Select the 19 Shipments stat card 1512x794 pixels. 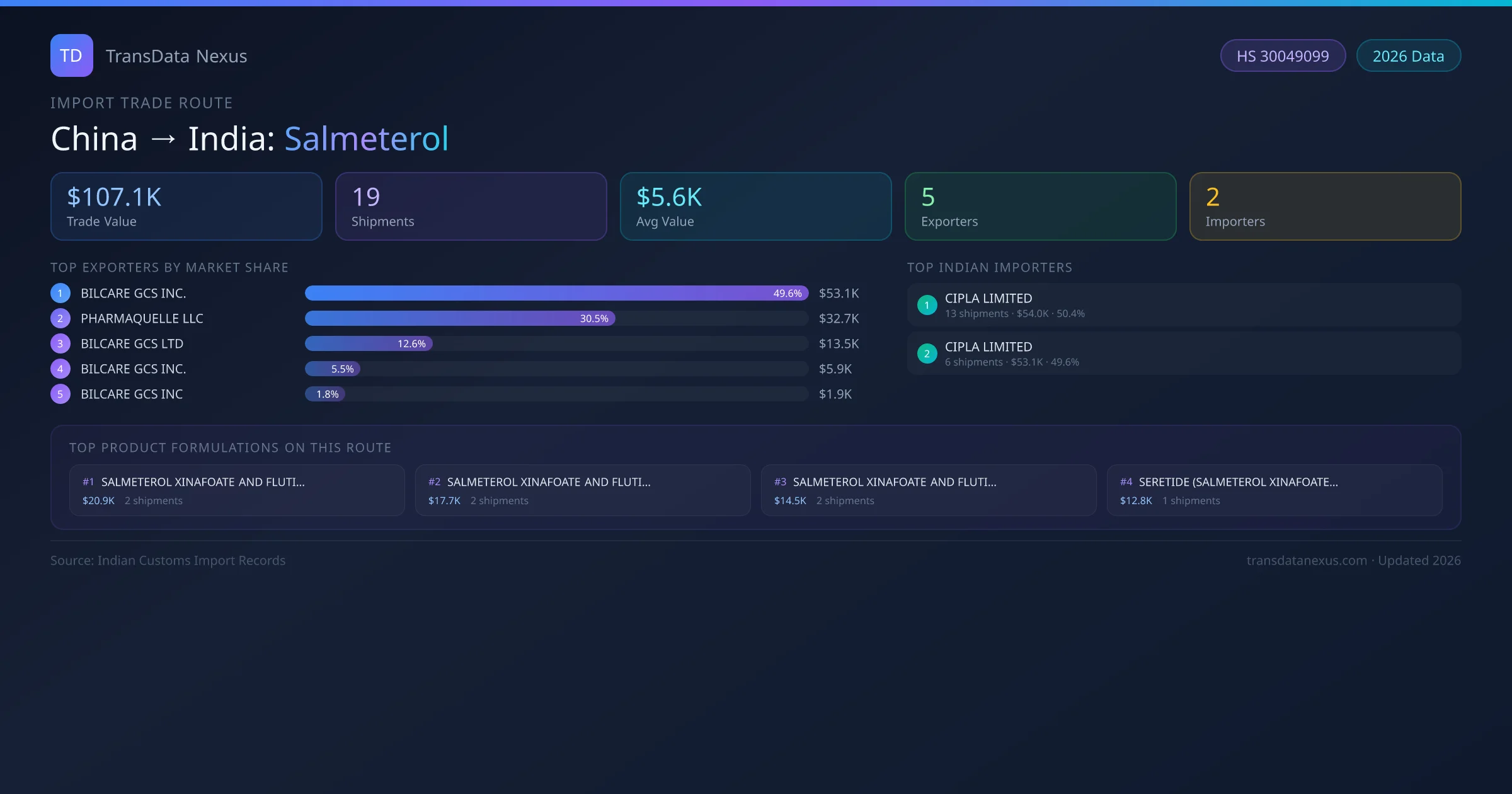(x=471, y=206)
